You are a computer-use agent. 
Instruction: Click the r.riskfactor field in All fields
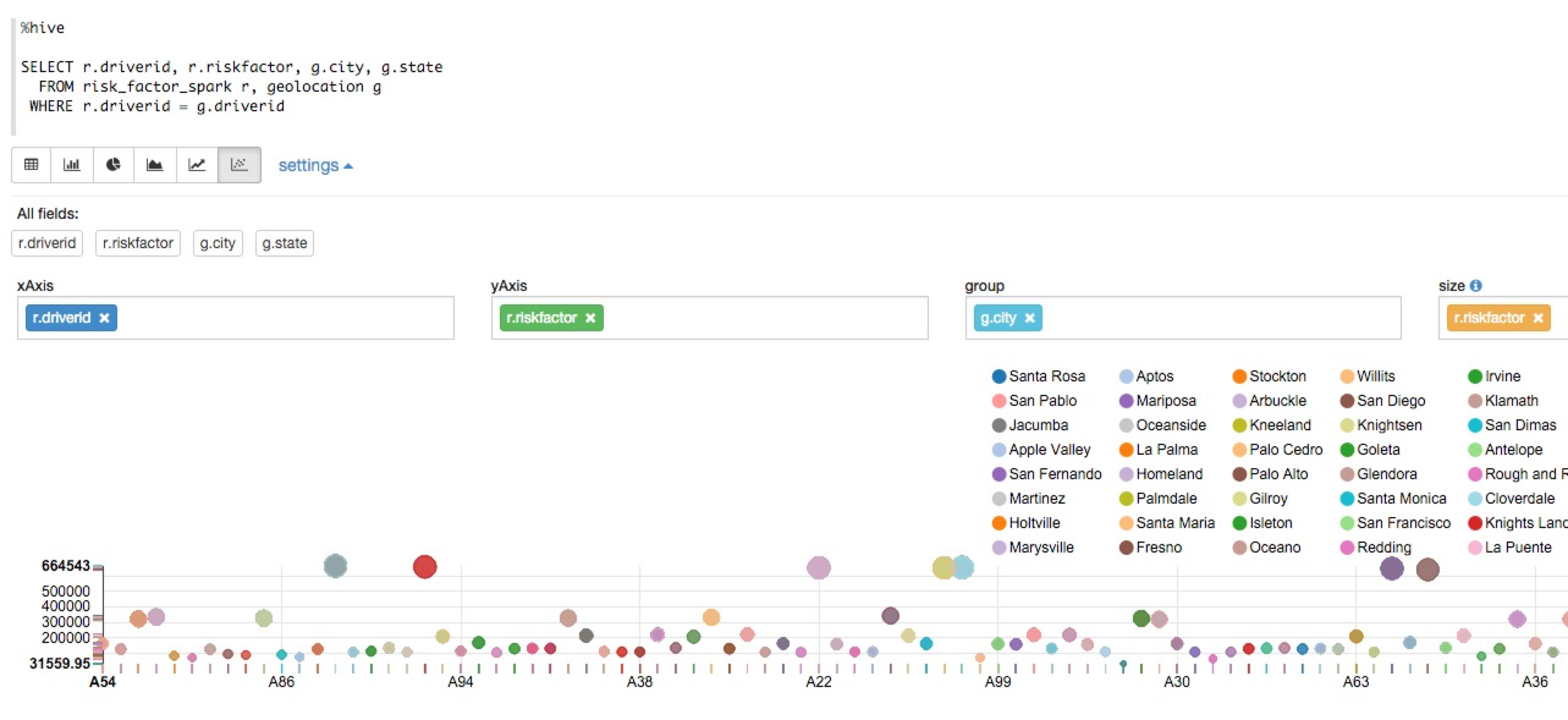pyautogui.click(x=138, y=243)
